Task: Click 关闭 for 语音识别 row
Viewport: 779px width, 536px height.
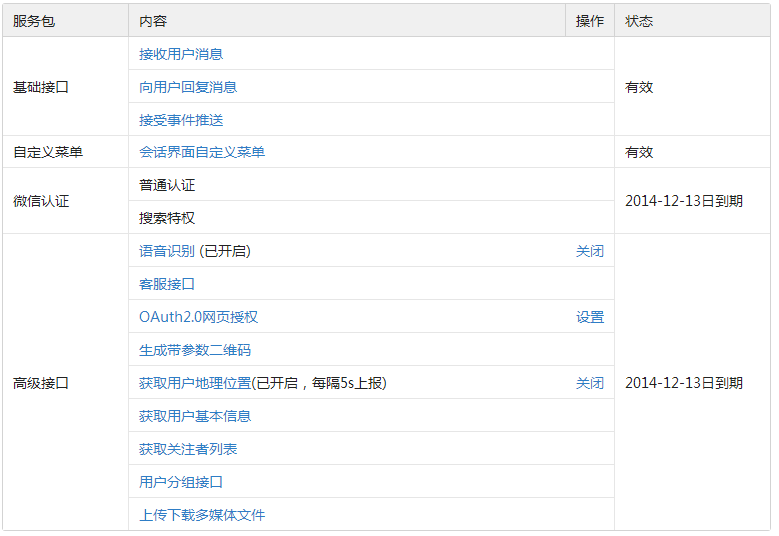Action: [x=590, y=251]
